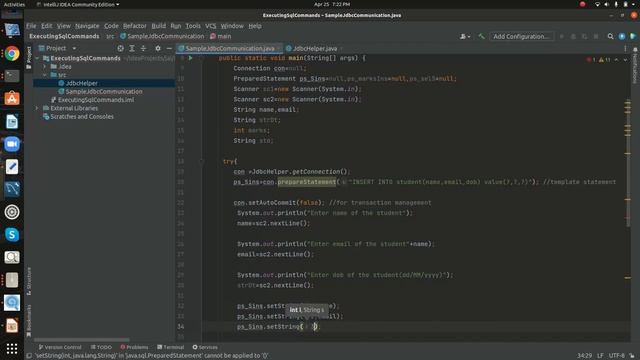Click the main breadcrumb in navigation bar
Viewport: 640px width, 360px height.
point(220,36)
